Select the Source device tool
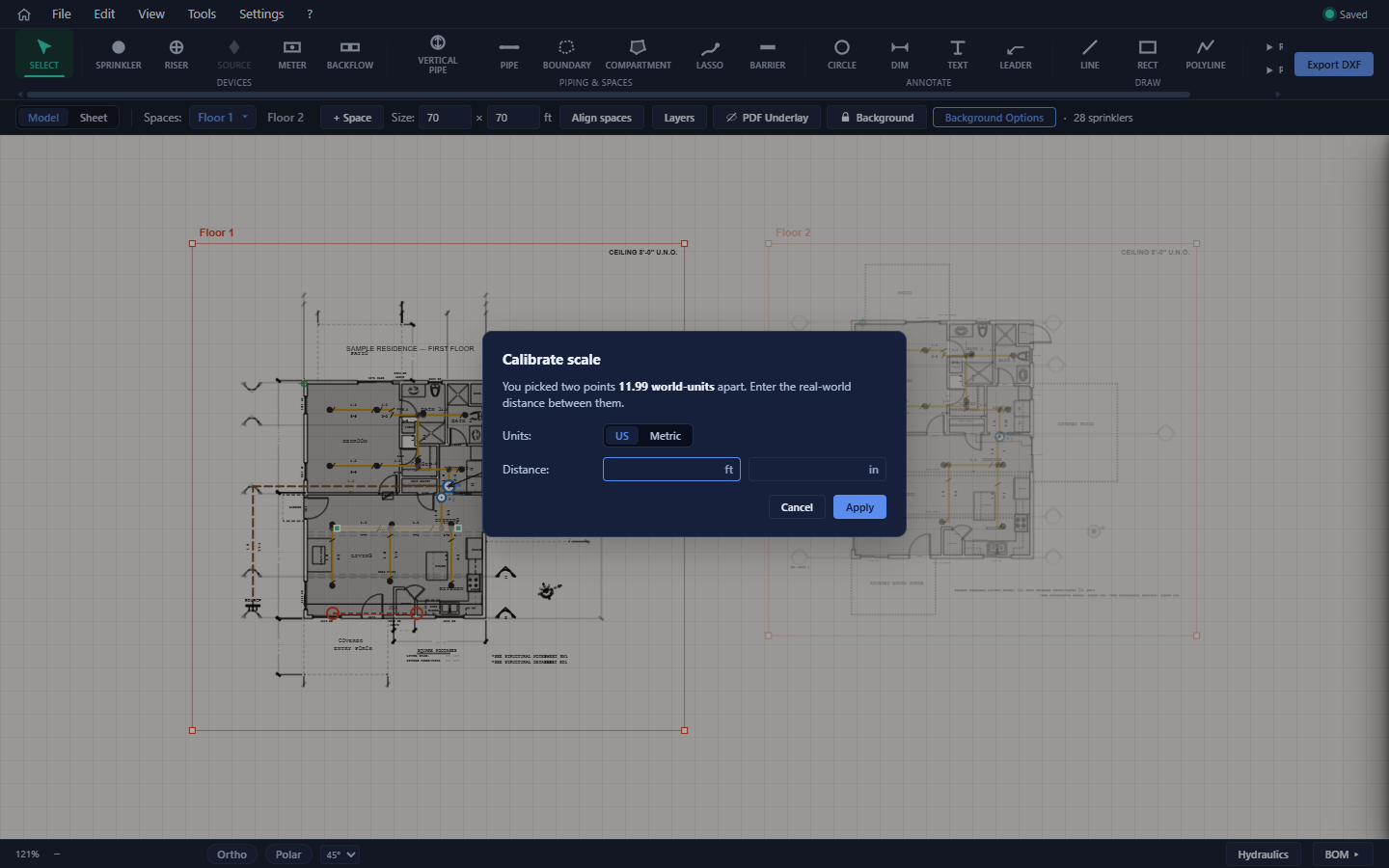This screenshot has height=868, width=1389. click(x=234, y=54)
